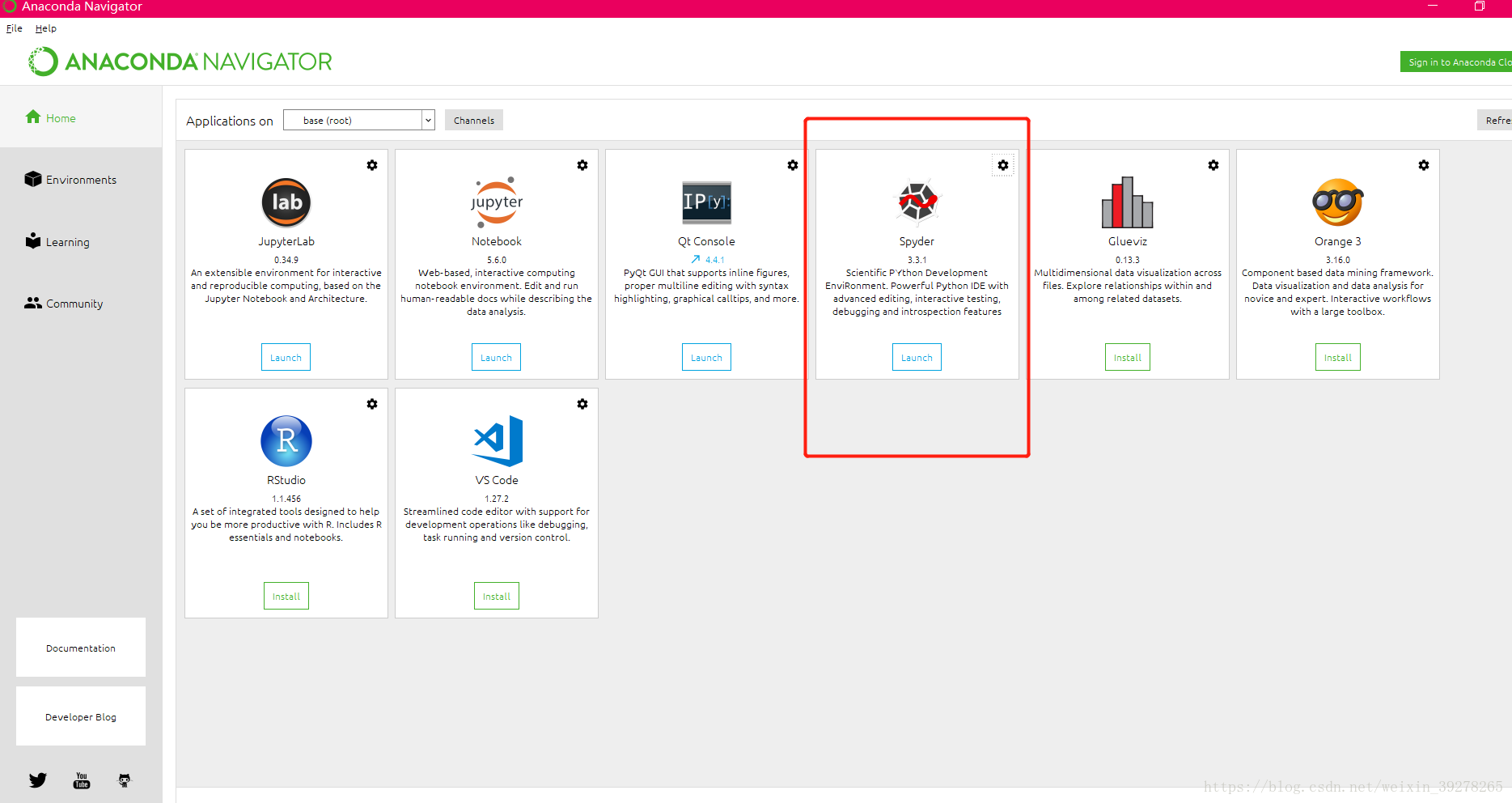Install Glueviz
The height and width of the screenshot is (803, 1512).
click(1128, 357)
